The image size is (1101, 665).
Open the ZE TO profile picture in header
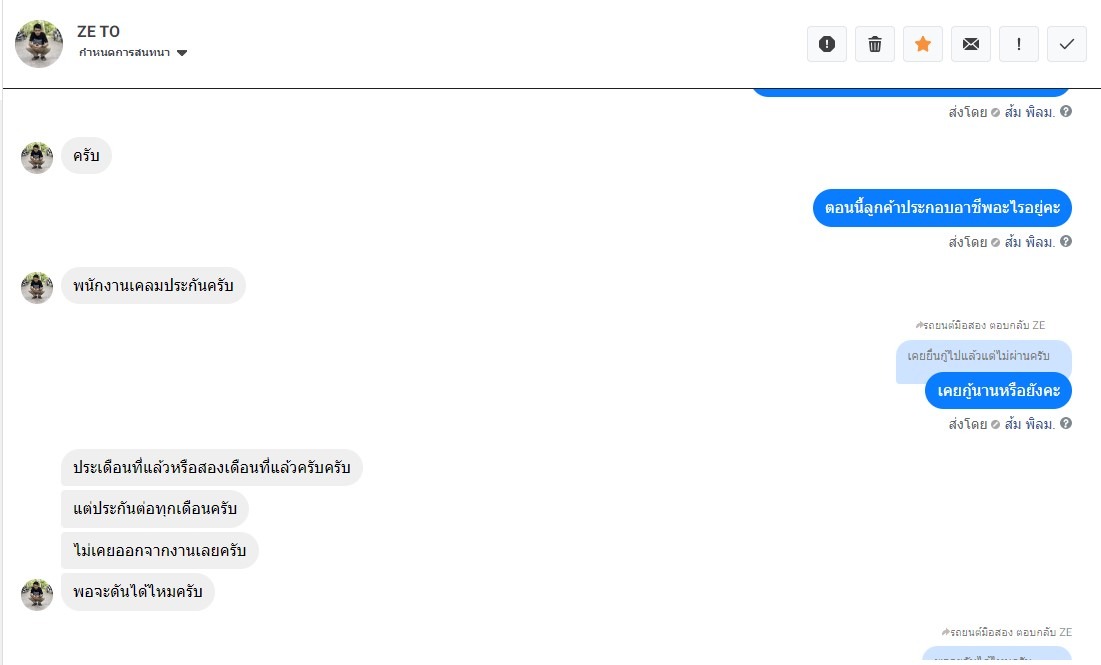click(39, 44)
